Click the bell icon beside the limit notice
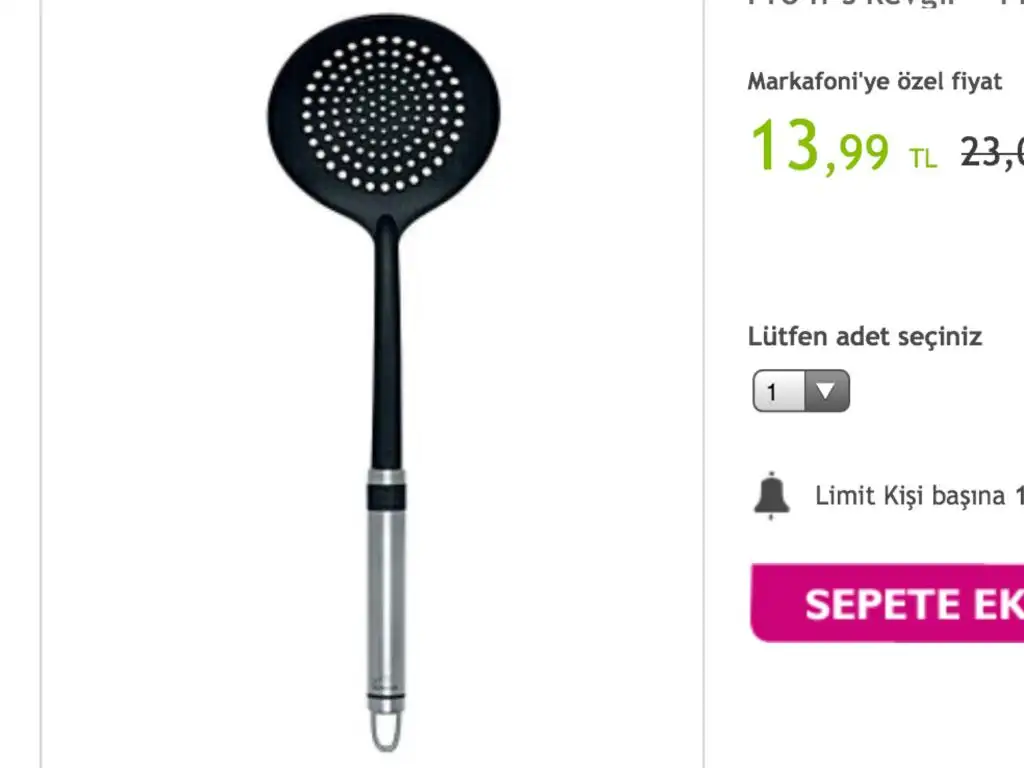Image resolution: width=1024 pixels, height=768 pixels. 772,496
